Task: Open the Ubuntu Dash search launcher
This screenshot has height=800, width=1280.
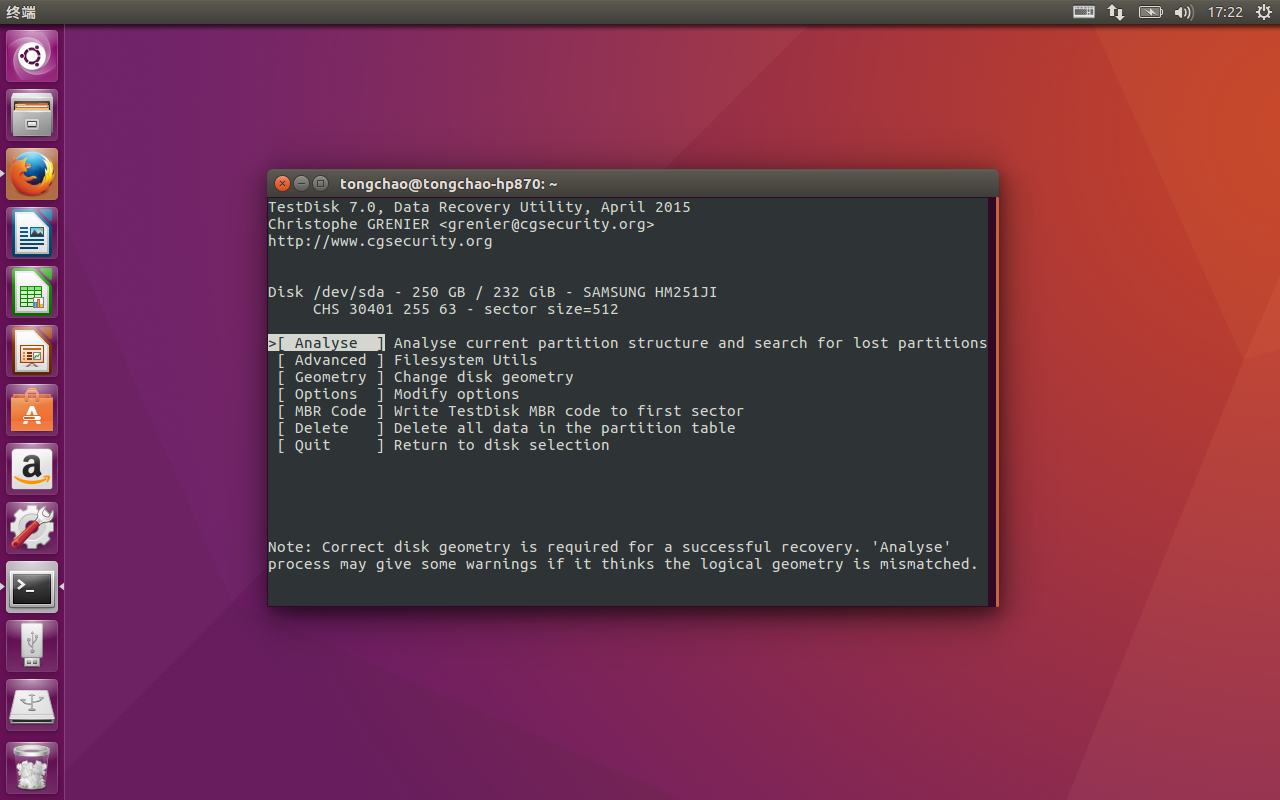Action: (32, 56)
